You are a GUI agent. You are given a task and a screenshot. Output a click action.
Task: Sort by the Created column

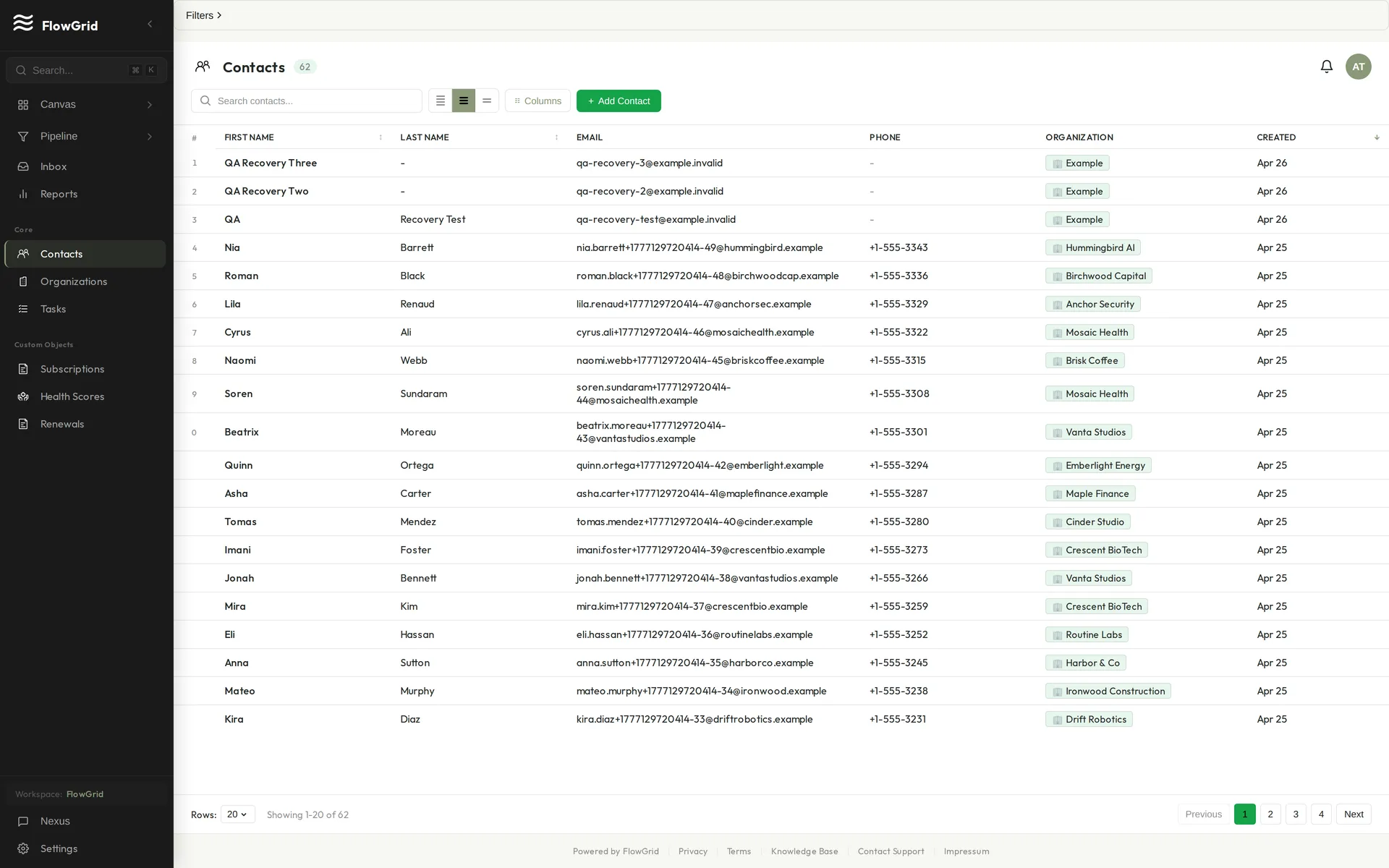(1276, 137)
